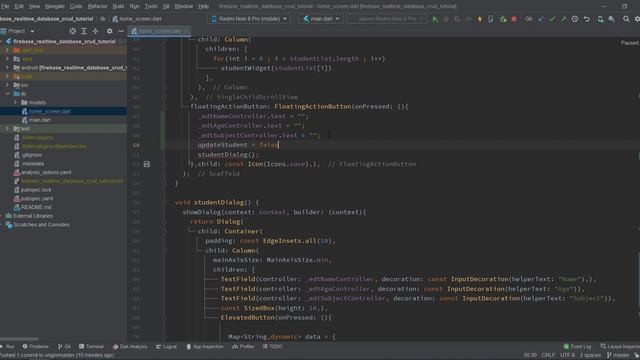The image size is (640, 360).
Task: Open the Layout Inspector tool window
Action: point(620,347)
